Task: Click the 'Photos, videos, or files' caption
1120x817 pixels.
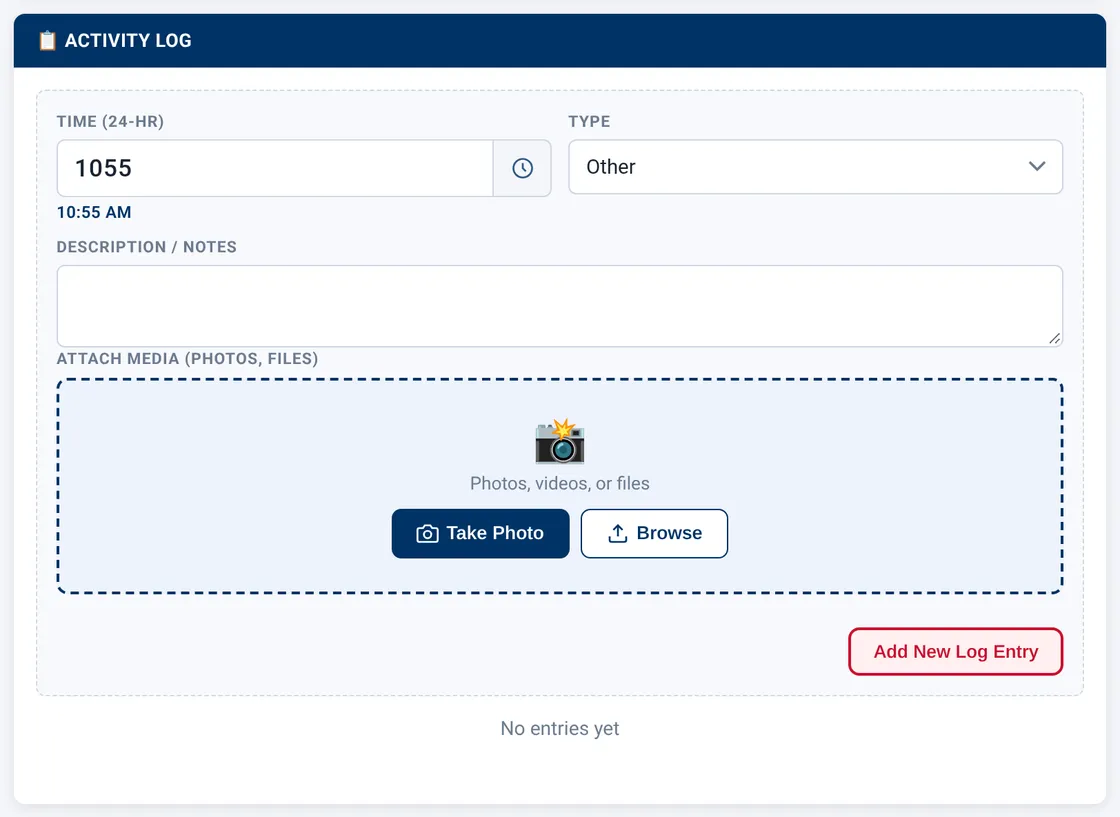Action: coord(559,483)
